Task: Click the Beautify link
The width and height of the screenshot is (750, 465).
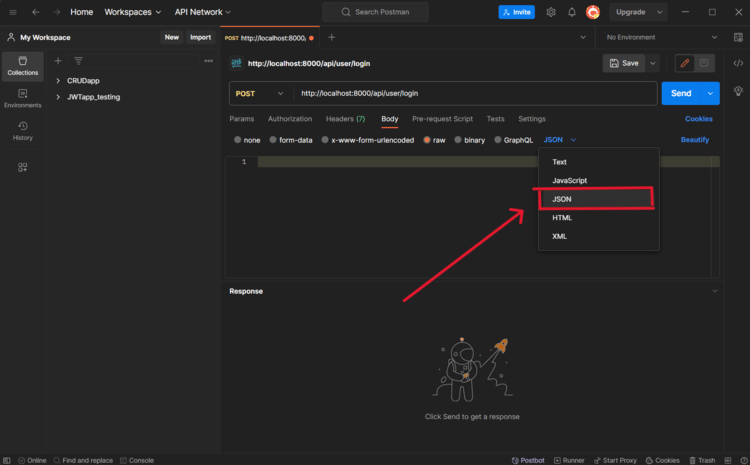Action: (x=695, y=140)
